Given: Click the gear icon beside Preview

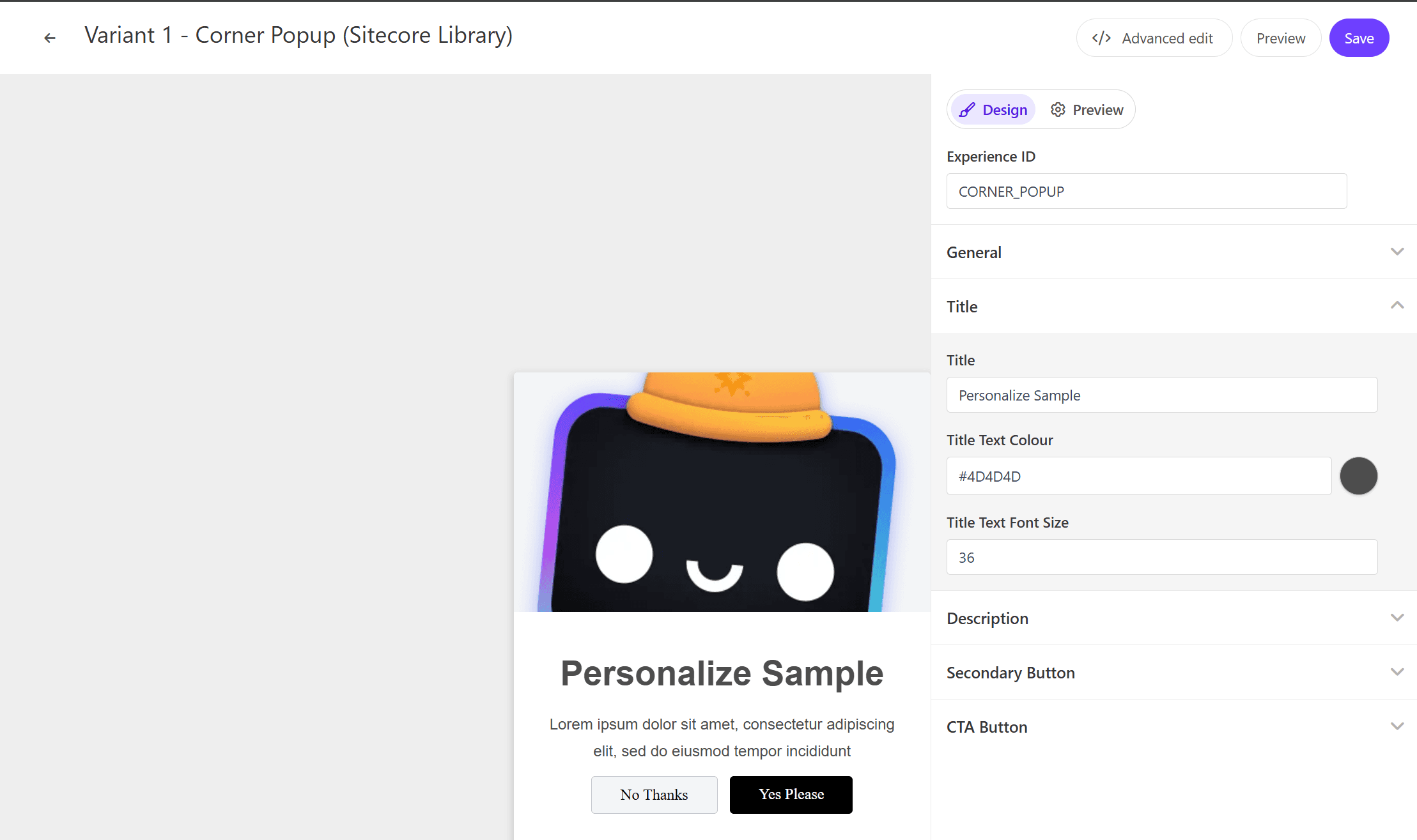Looking at the screenshot, I should 1058,110.
